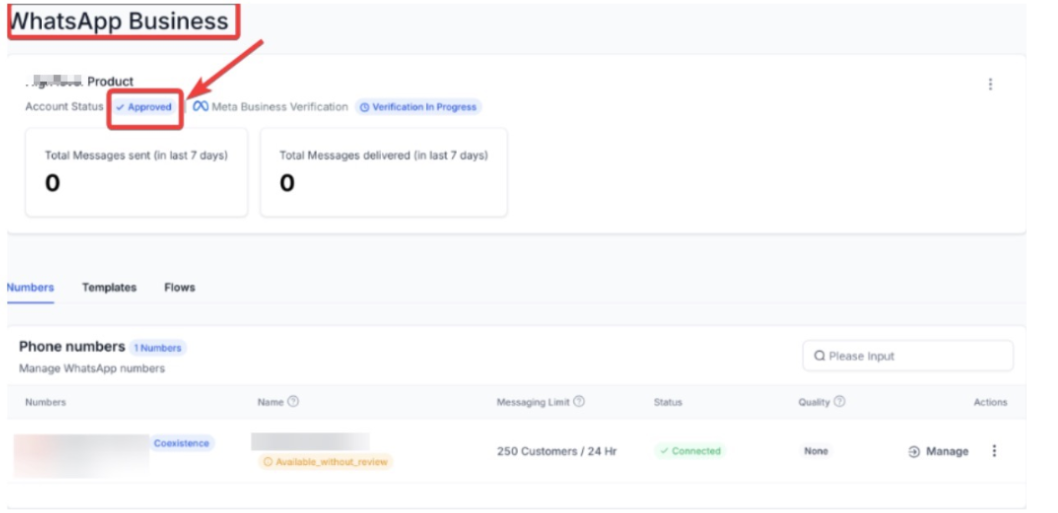Image resolution: width=1058 pixels, height=513 pixels.
Task: Click the Connected status badge
Action: [690, 451]
